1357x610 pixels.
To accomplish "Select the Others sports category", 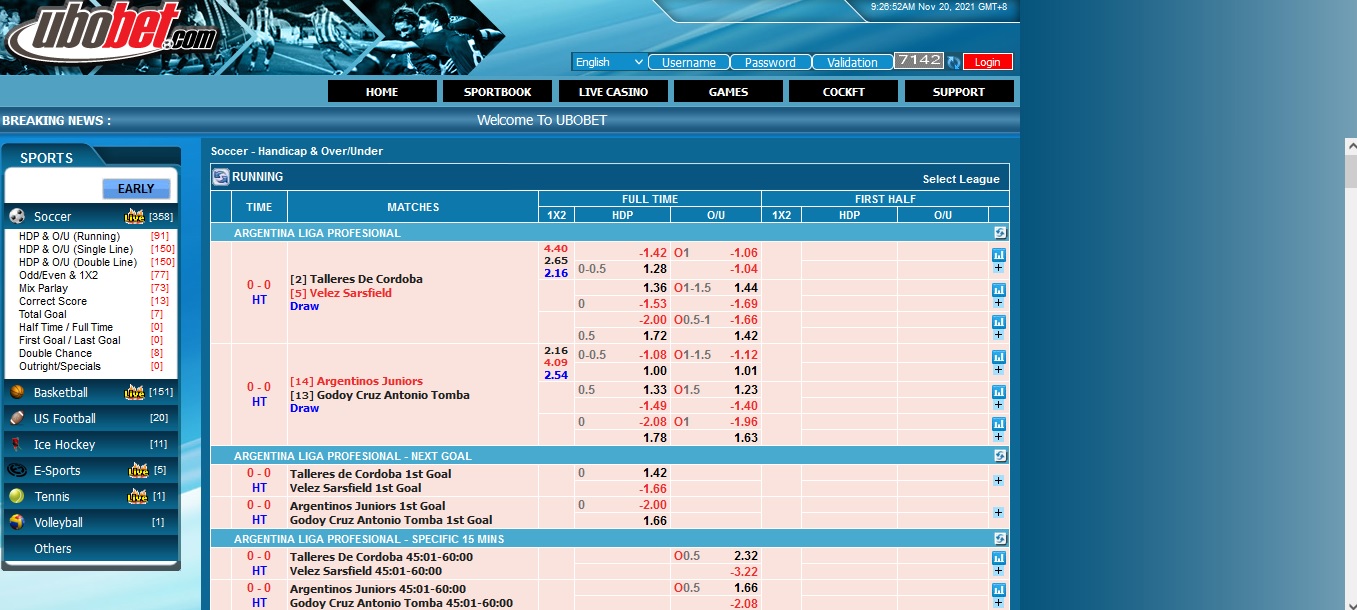I will (53, 548).
